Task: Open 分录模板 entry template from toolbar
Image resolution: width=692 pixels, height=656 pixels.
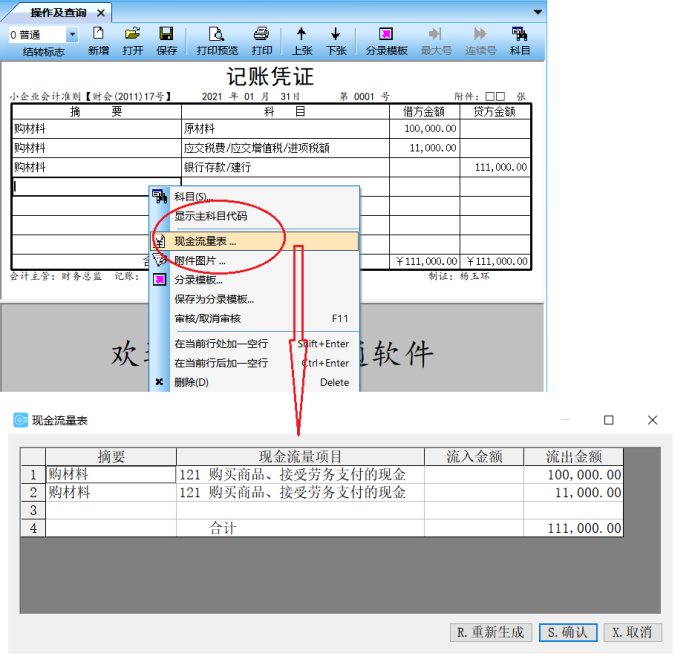Action: (x=386, y=40)
